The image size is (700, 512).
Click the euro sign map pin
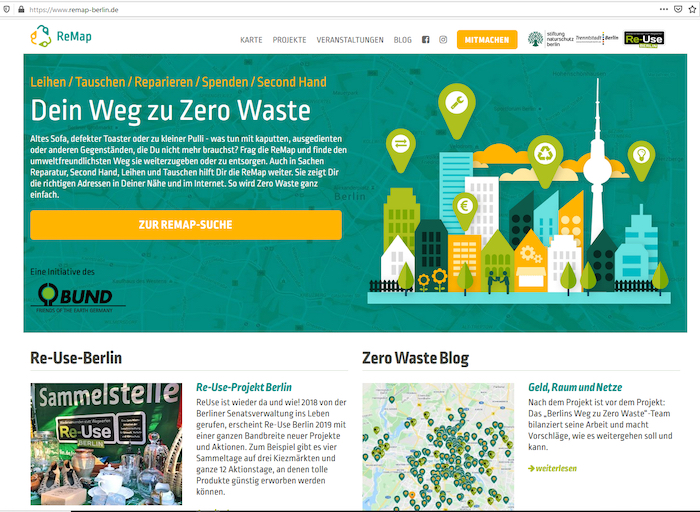pos(465,211)
